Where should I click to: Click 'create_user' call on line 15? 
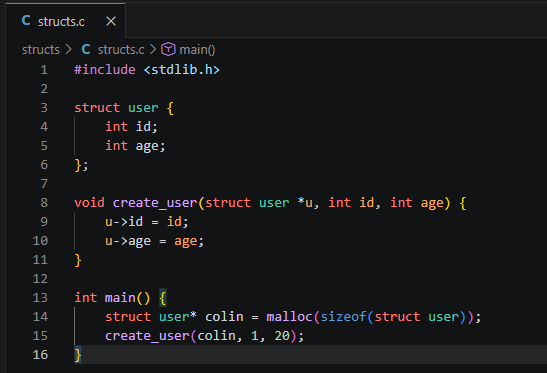(x=147, y=336)
